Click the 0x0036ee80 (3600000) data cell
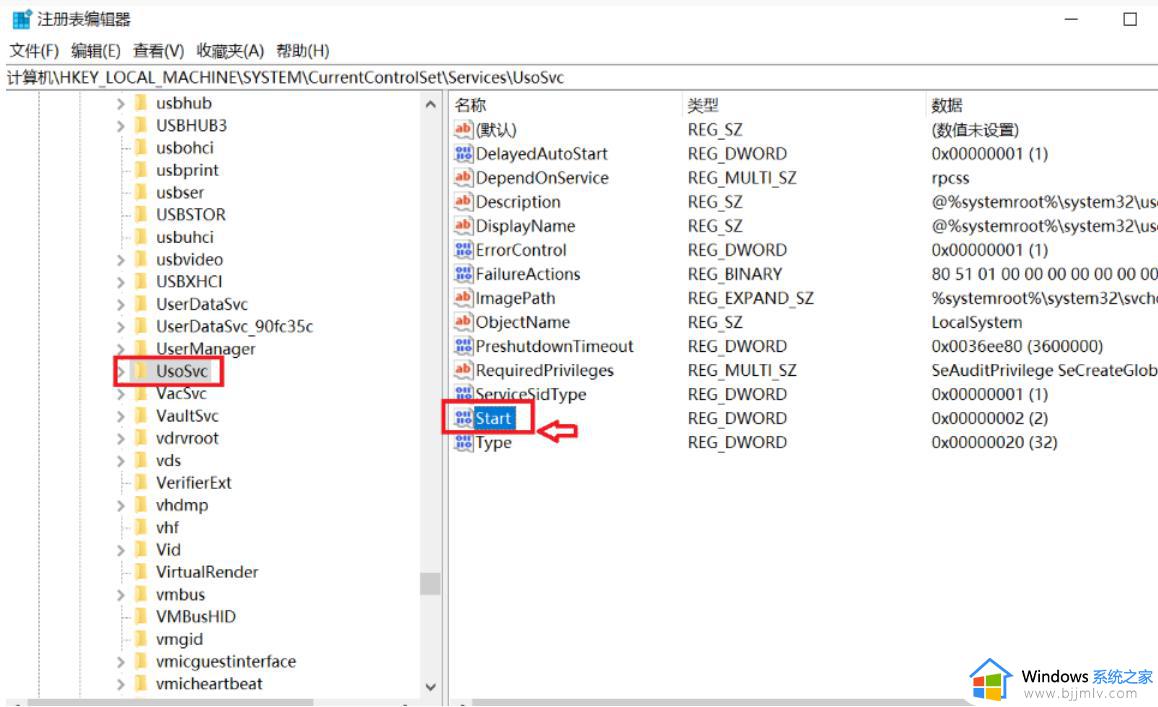 (x=1017, y=346)
